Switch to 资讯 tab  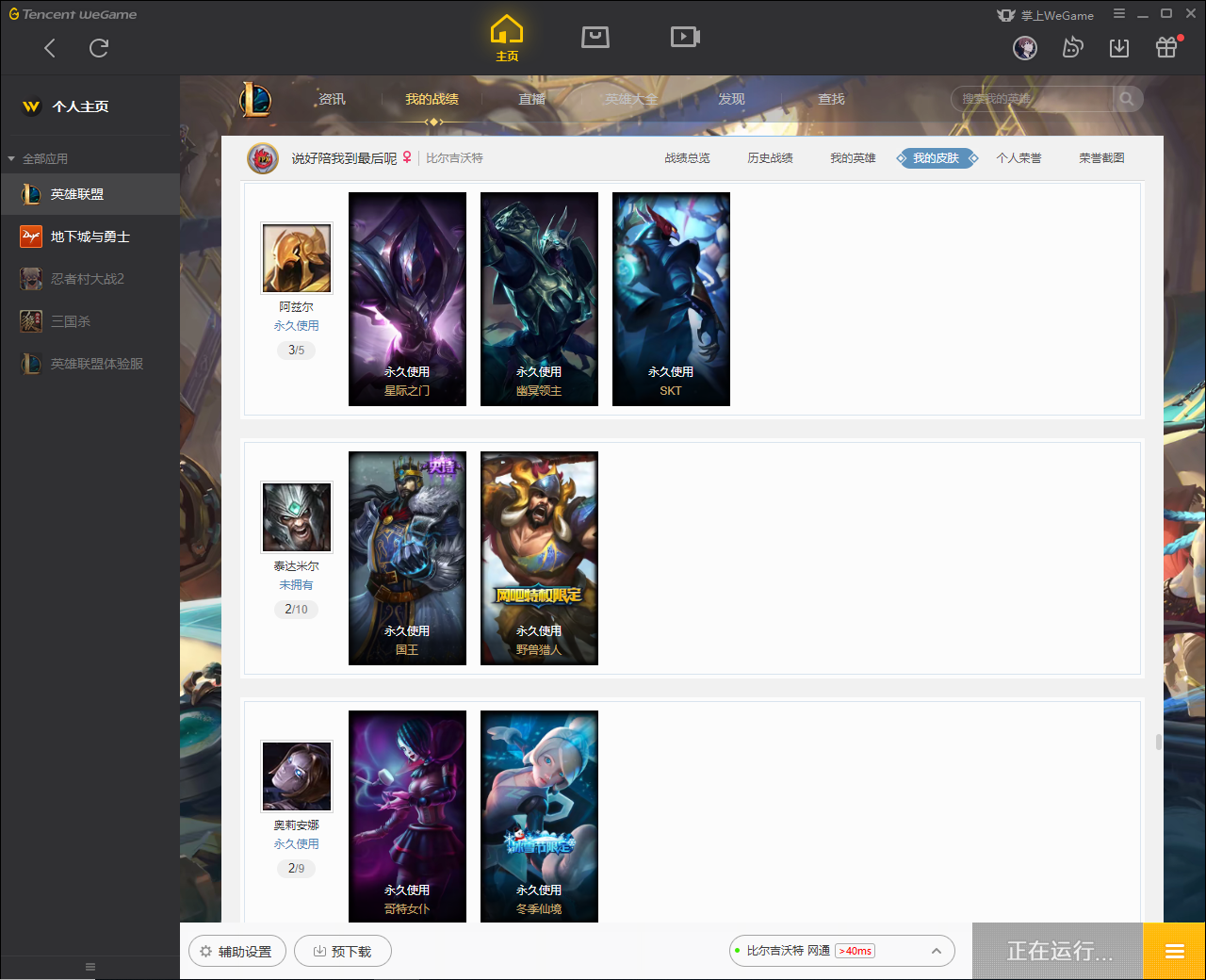(x=332, y=99)
